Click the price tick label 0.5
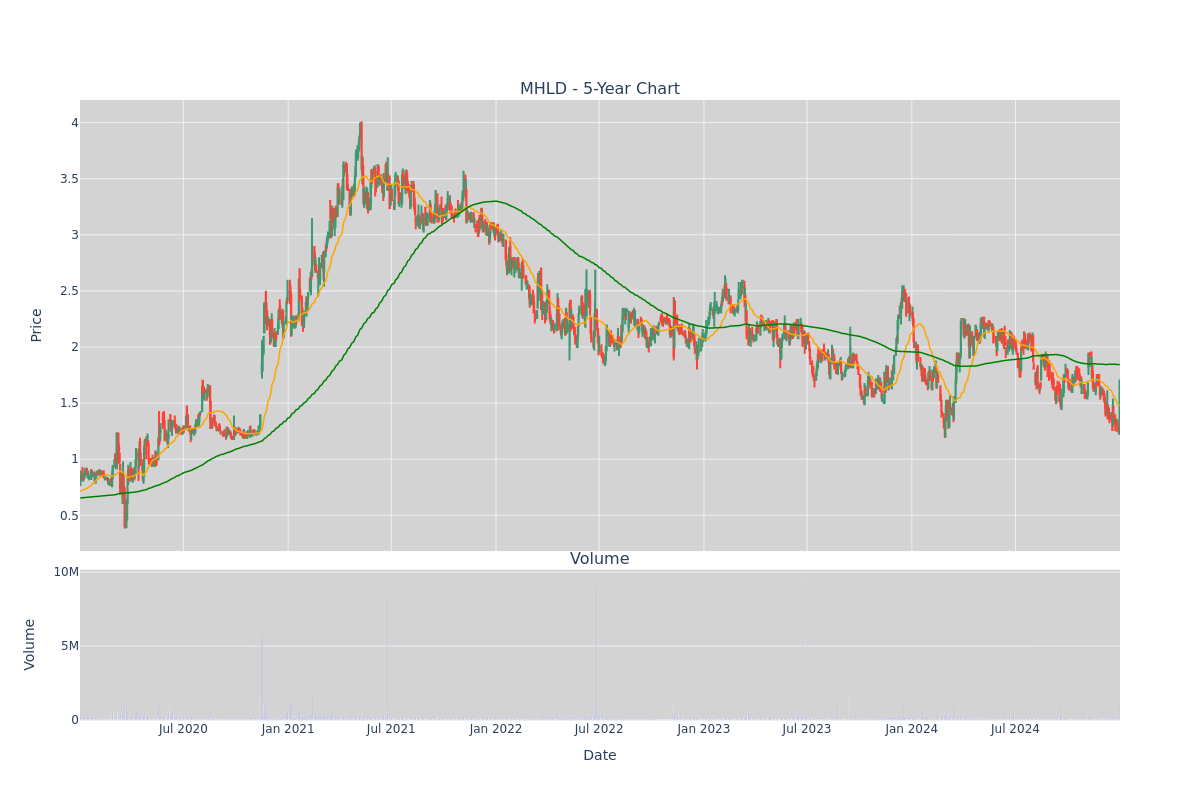 68,515
